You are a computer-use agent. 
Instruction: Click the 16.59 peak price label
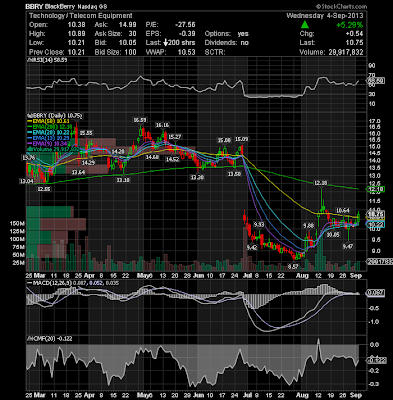coord(140,120)
